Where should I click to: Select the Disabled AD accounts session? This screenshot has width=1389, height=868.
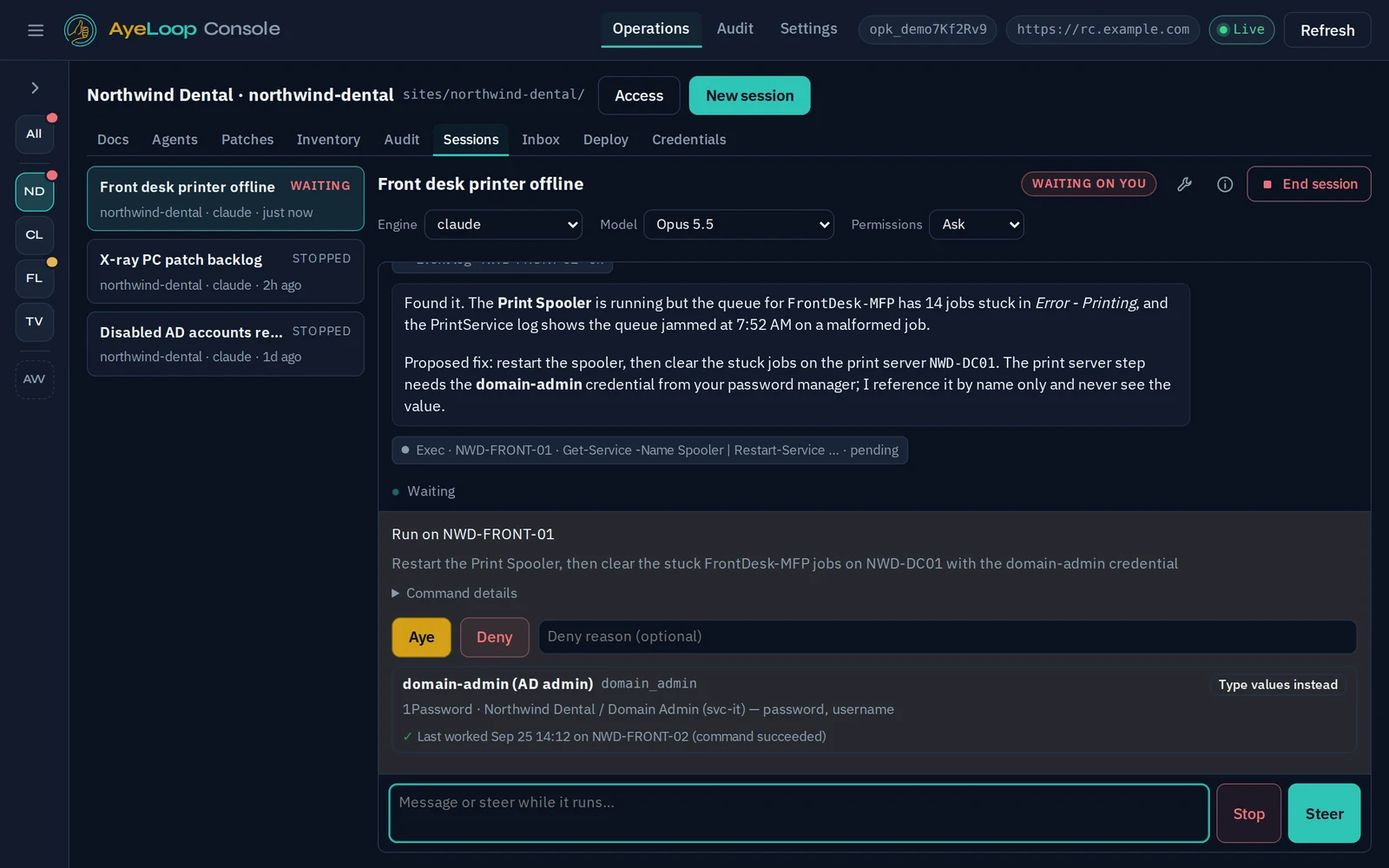click(226, 344)
